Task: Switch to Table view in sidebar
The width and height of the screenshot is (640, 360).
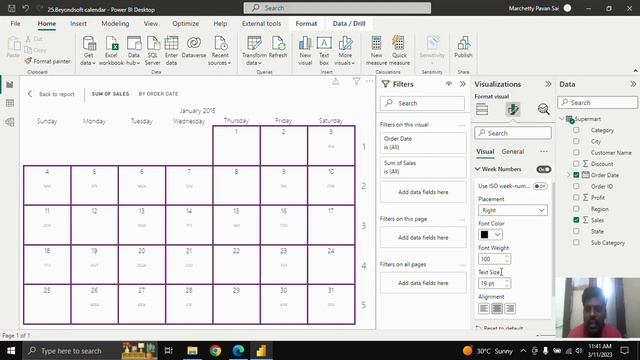Action: [x=10, y=103]
